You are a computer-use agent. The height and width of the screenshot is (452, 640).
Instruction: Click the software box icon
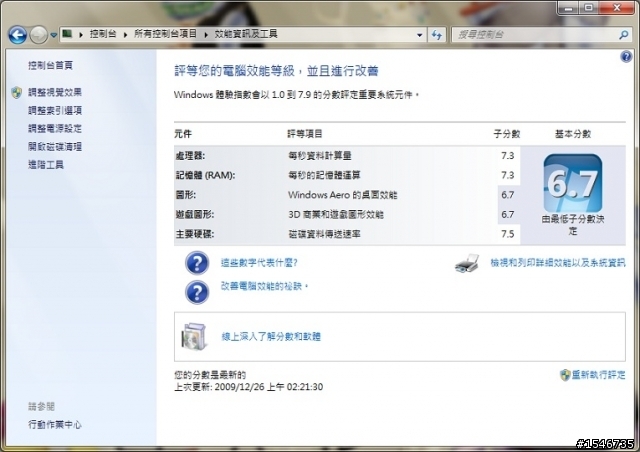(194, 336)
